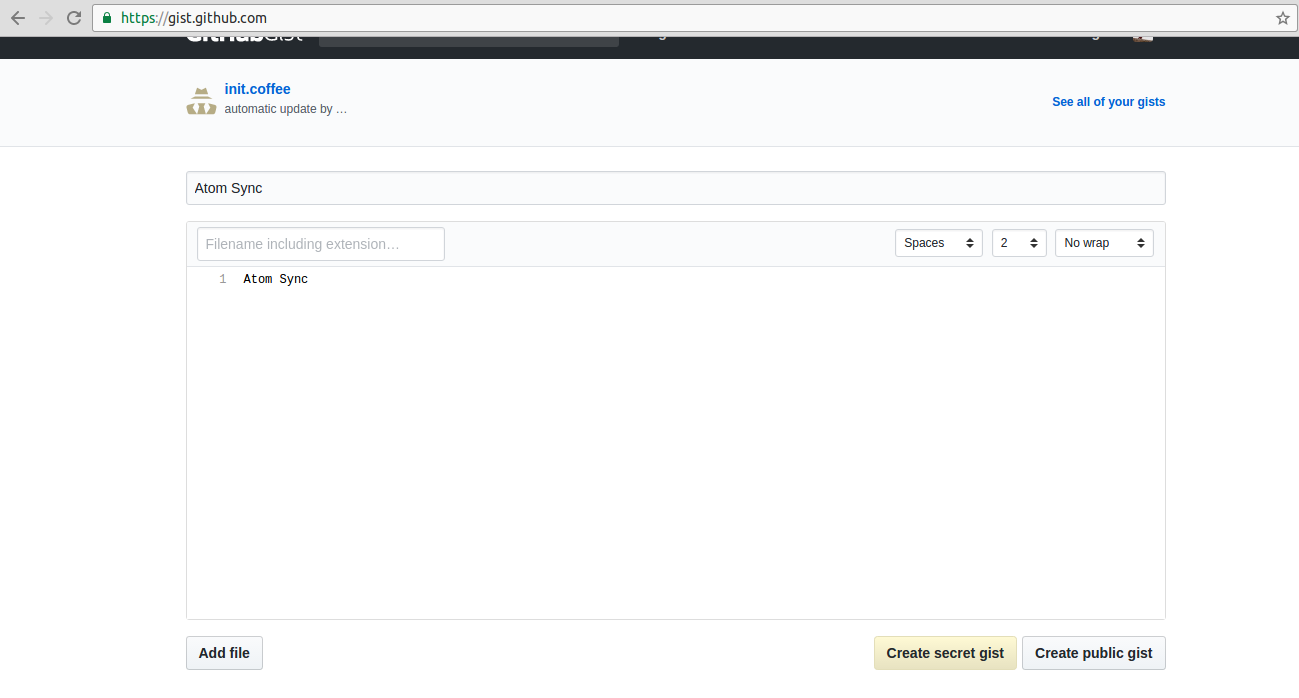Click the 'Atom Sync' code line in editor

[x=276, y=279]
